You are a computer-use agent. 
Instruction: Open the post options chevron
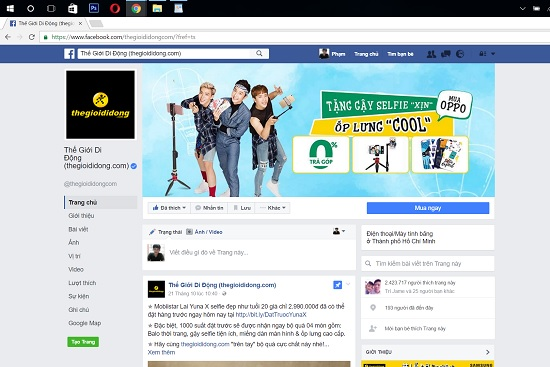click(348, 284)
